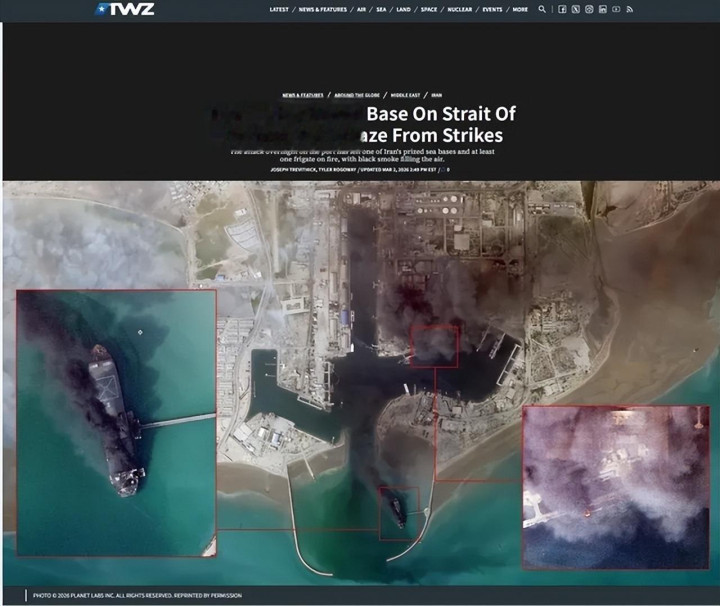Open the Instagram icon in header
720x606 pixels.
[x=589, y=9]
